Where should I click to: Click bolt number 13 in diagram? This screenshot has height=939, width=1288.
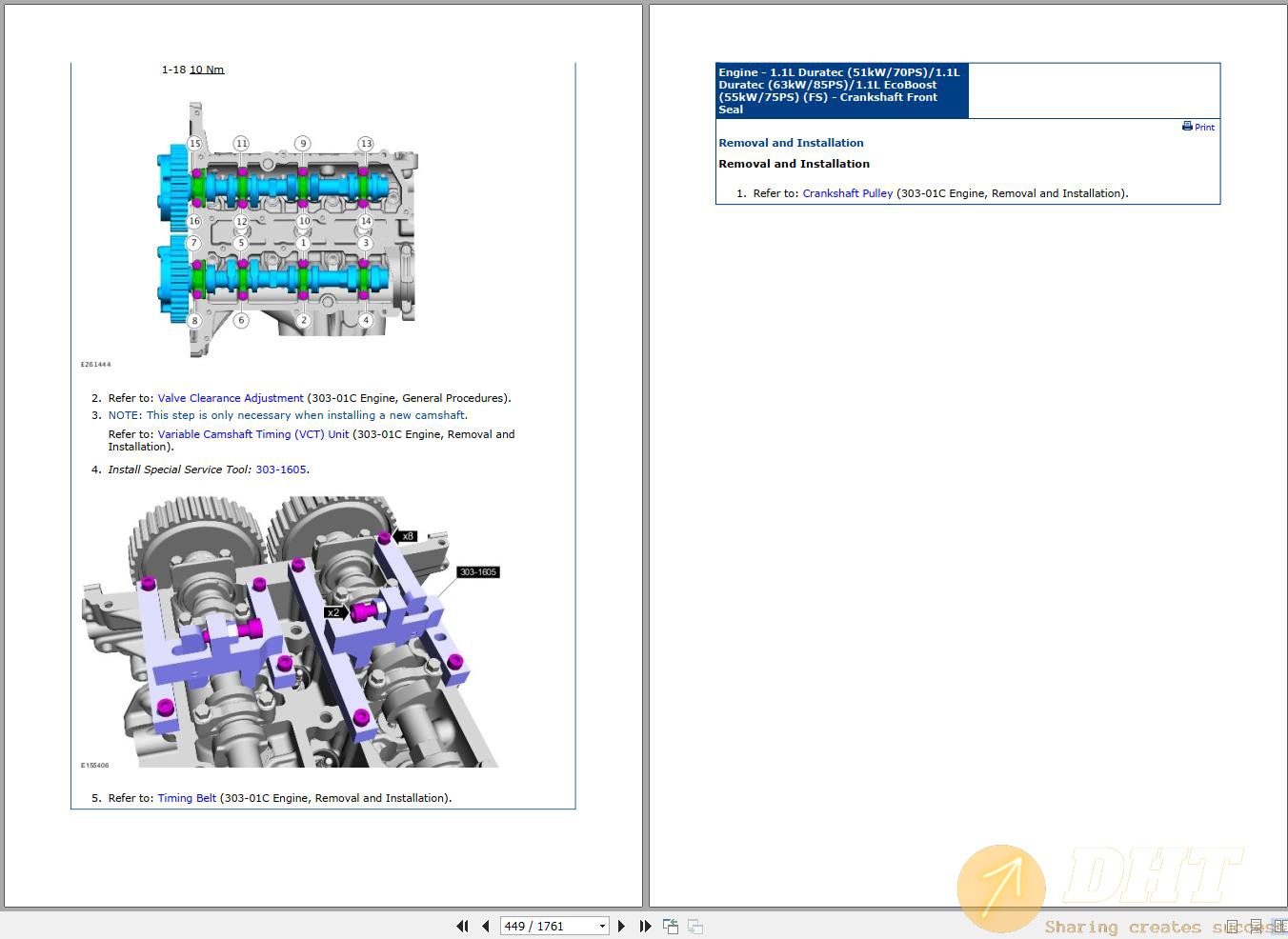pyautogui.click(x=366, y=144)
